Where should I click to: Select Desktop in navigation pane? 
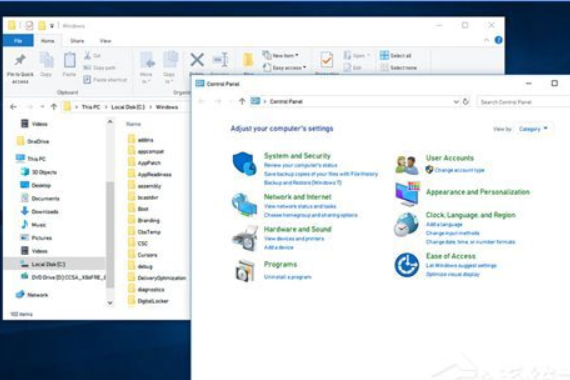[35, 185]
